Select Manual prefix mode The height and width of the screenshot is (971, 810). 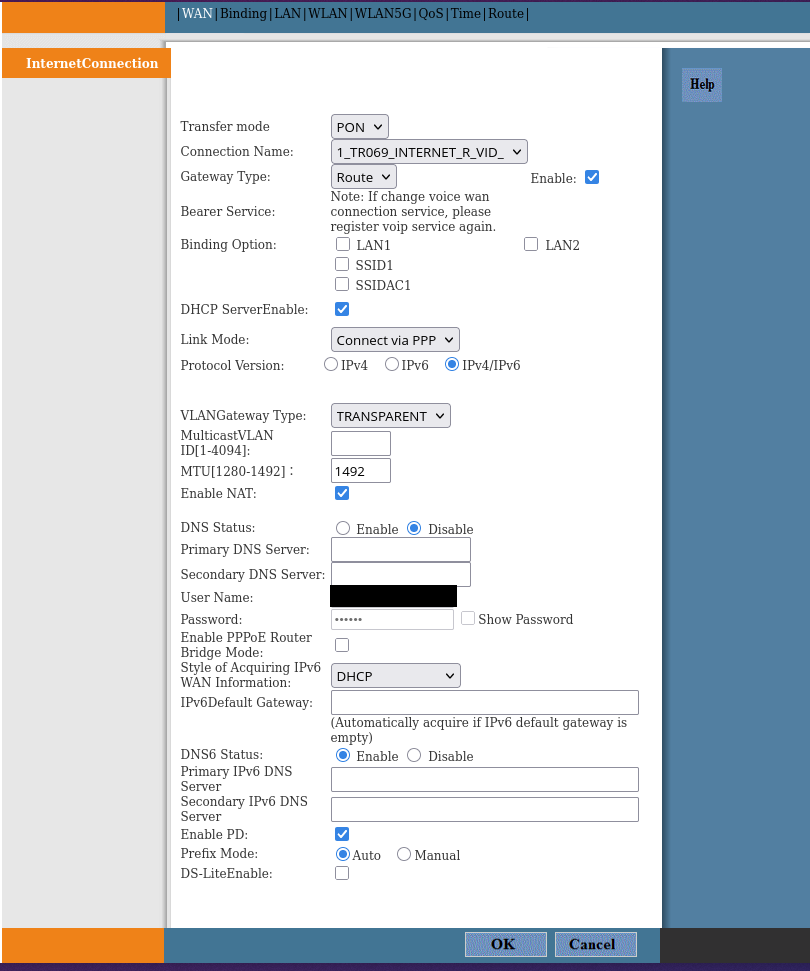tap(403, 854)
